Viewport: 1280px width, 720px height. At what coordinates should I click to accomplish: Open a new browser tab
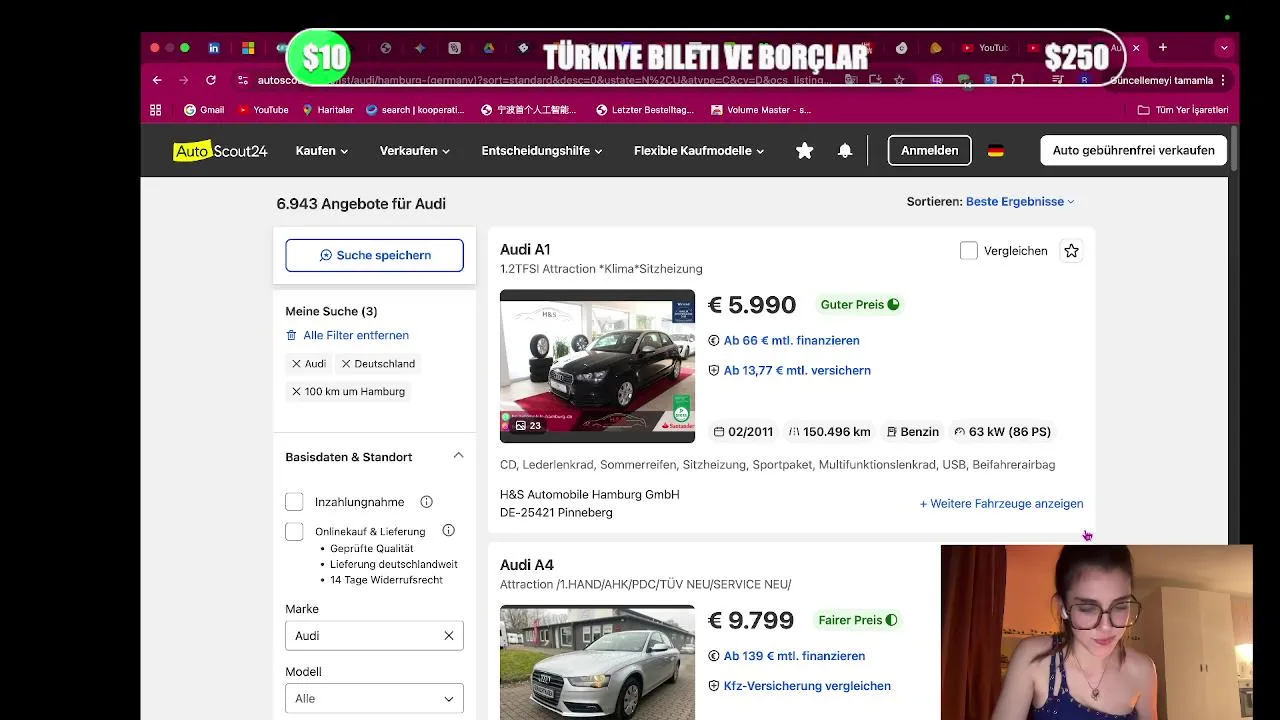[x=1162, y=47]
